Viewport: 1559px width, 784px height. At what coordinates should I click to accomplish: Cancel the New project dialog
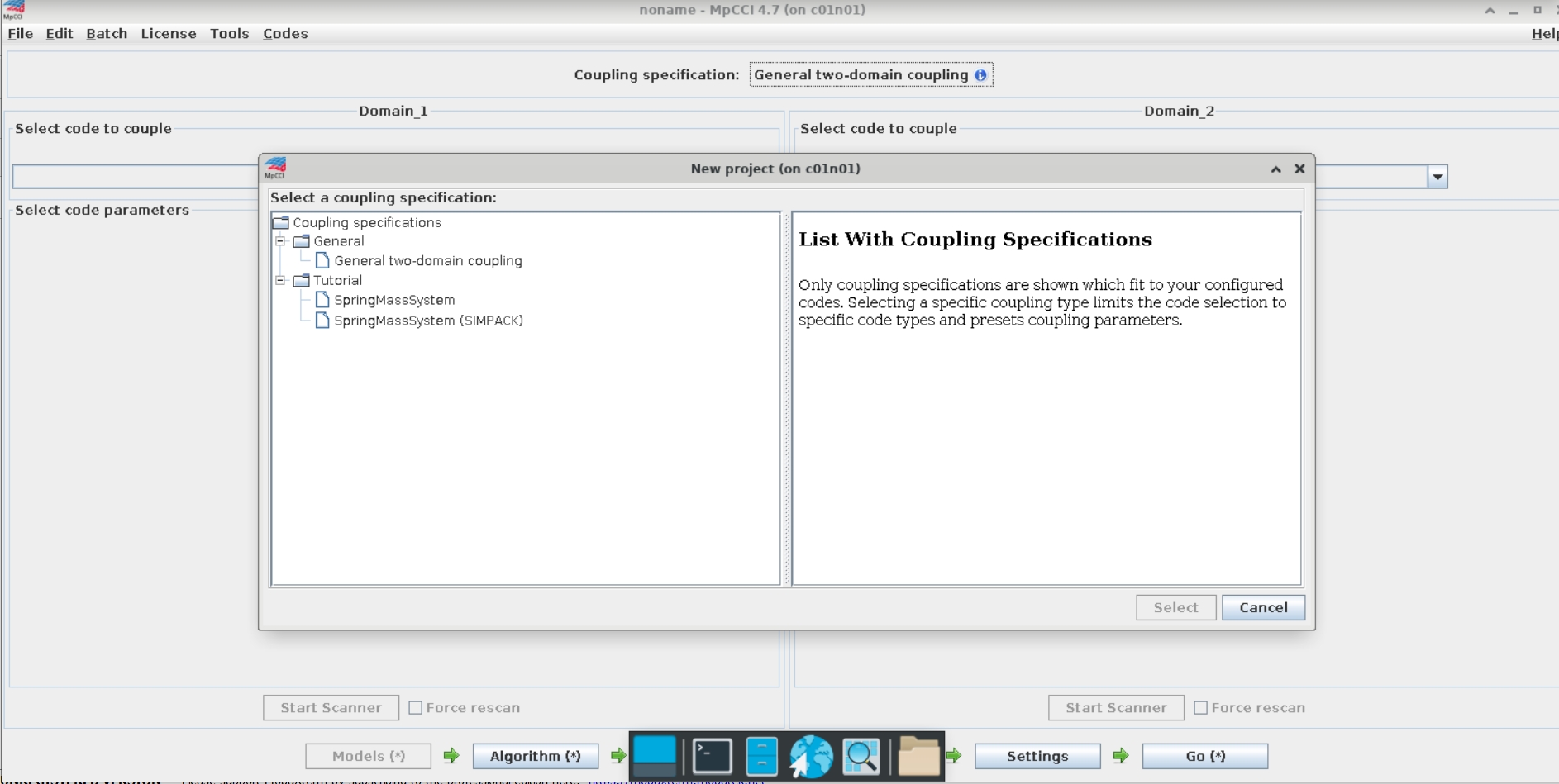[1263, 608]
